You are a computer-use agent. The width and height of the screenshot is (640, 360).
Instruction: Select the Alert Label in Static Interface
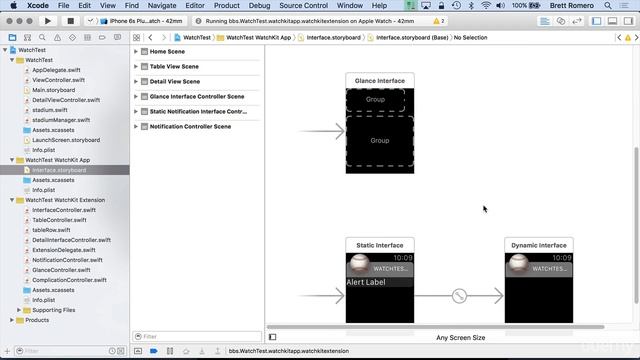[379, 282]
